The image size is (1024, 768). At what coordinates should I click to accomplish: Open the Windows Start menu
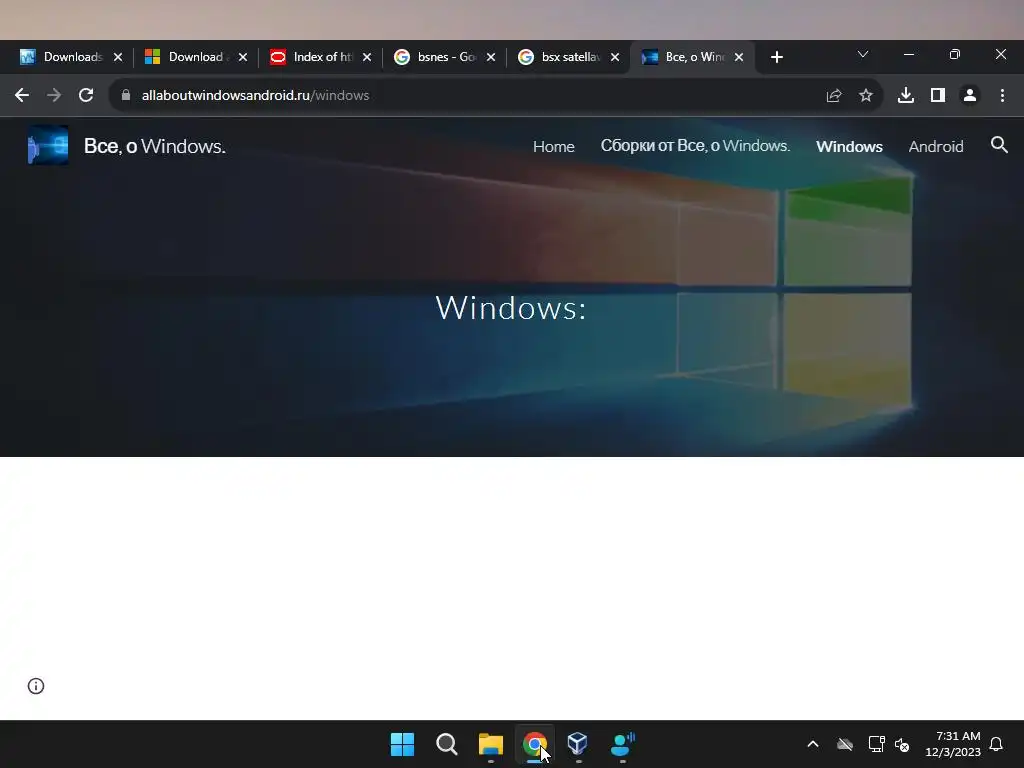click(x=402, y=744)
